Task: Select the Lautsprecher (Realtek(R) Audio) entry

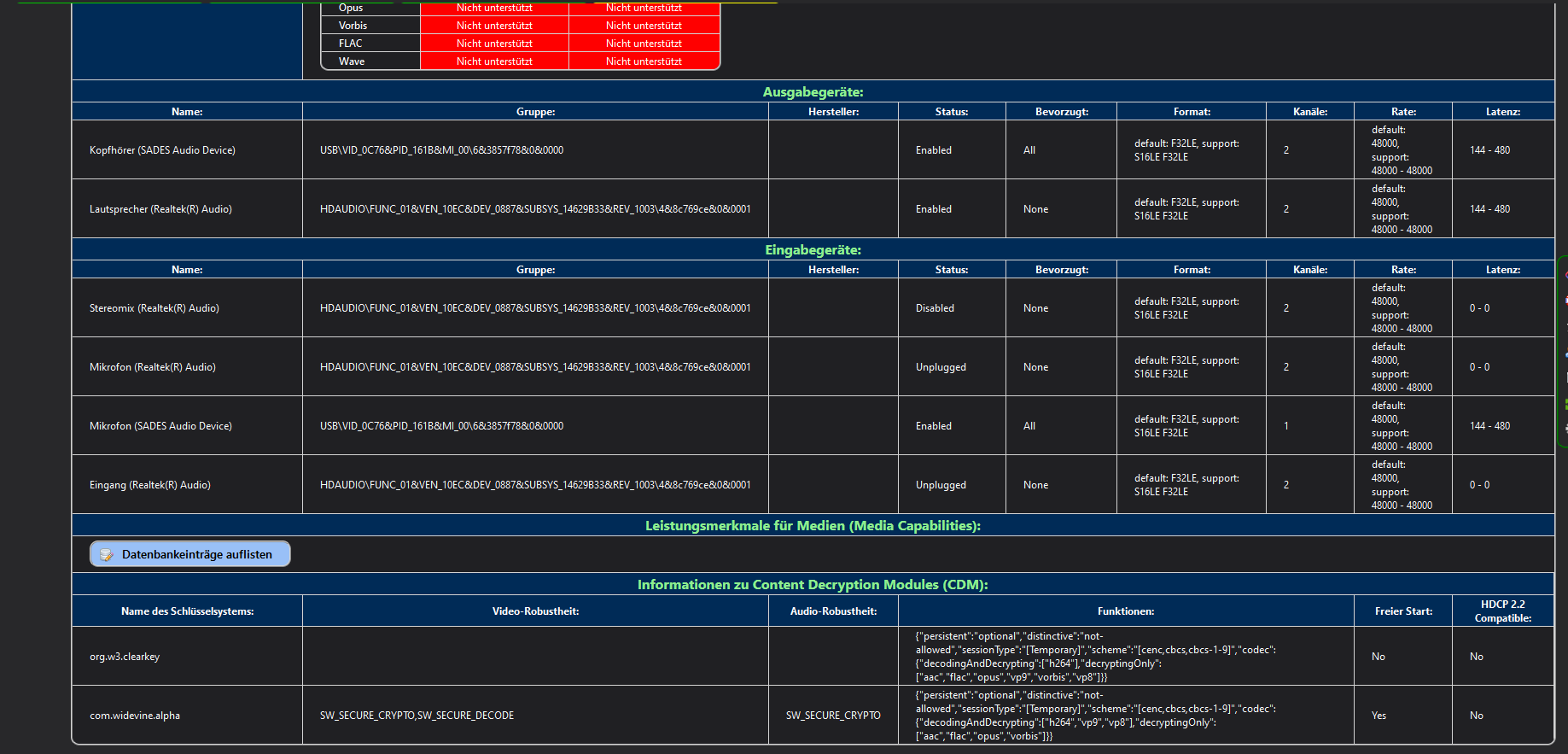Action: tap(160, 209)
